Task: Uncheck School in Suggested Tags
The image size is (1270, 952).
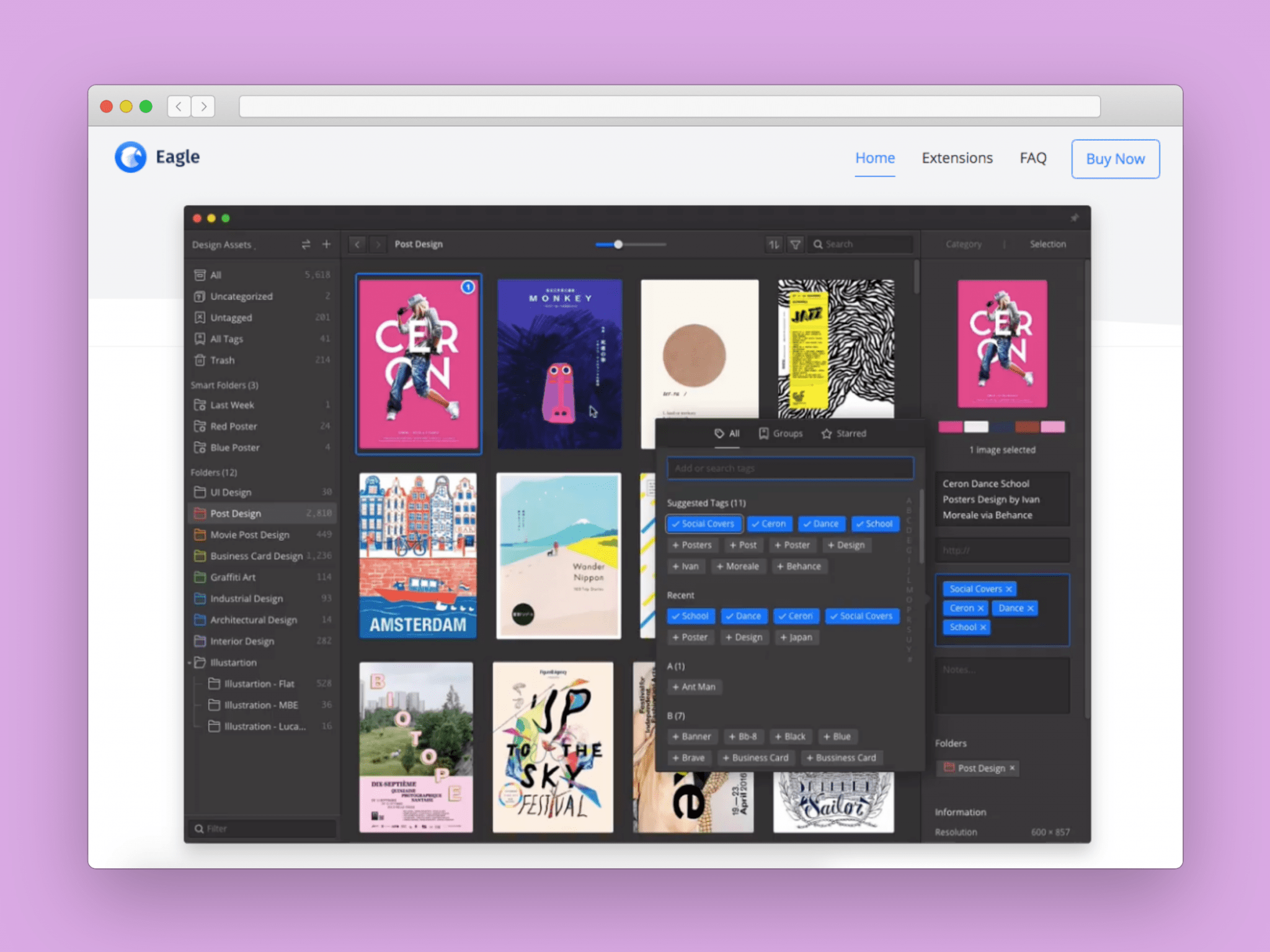Action: point(875,524)
